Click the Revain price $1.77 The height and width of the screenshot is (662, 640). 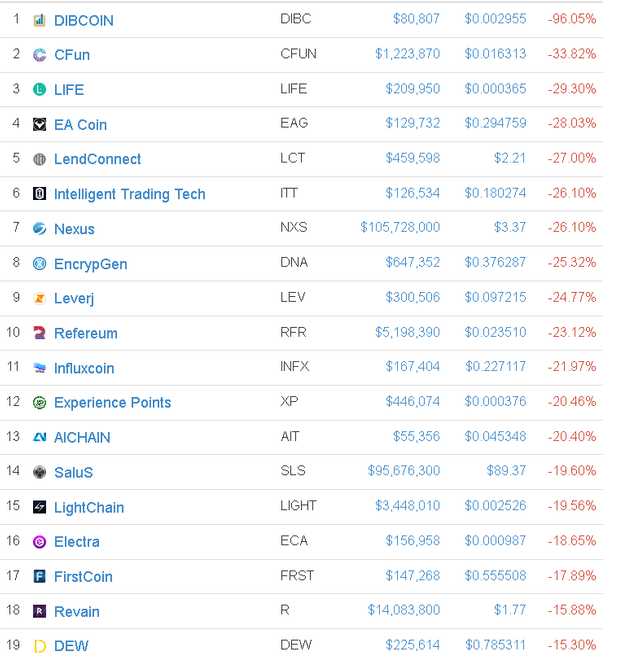(509, 611)
